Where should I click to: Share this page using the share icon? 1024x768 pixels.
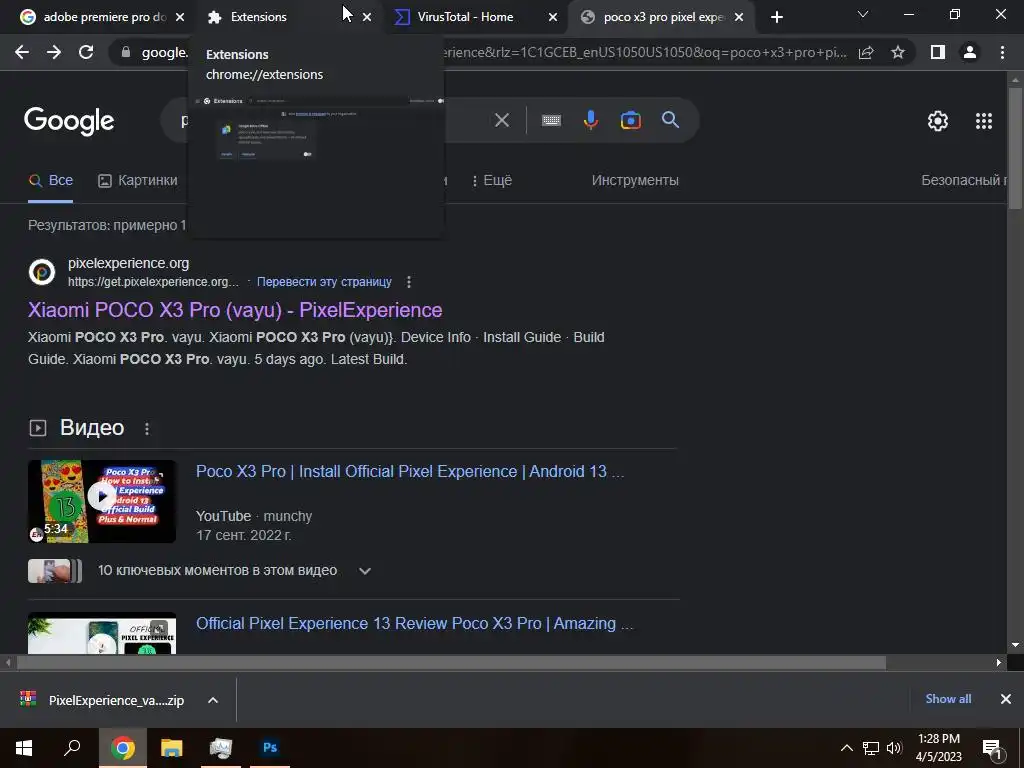(866, 52)
